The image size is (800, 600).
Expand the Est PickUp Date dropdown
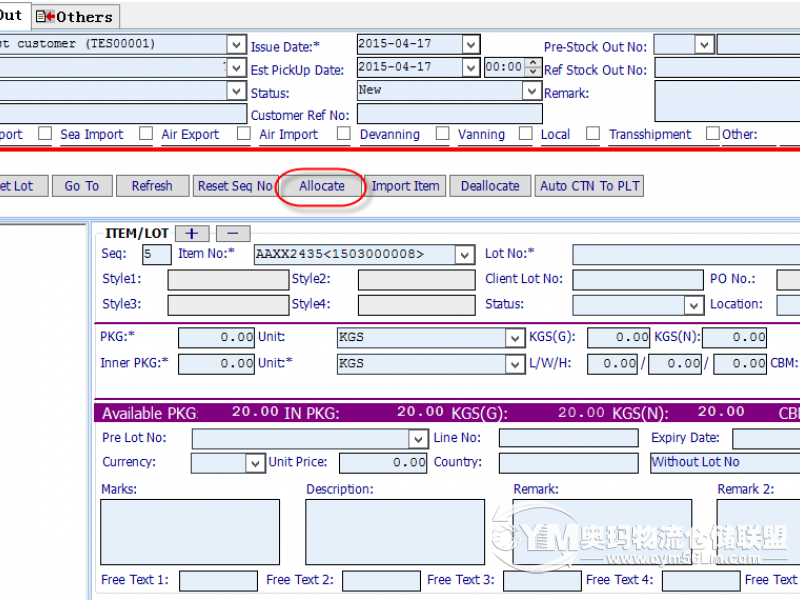(x=470, y=67)
